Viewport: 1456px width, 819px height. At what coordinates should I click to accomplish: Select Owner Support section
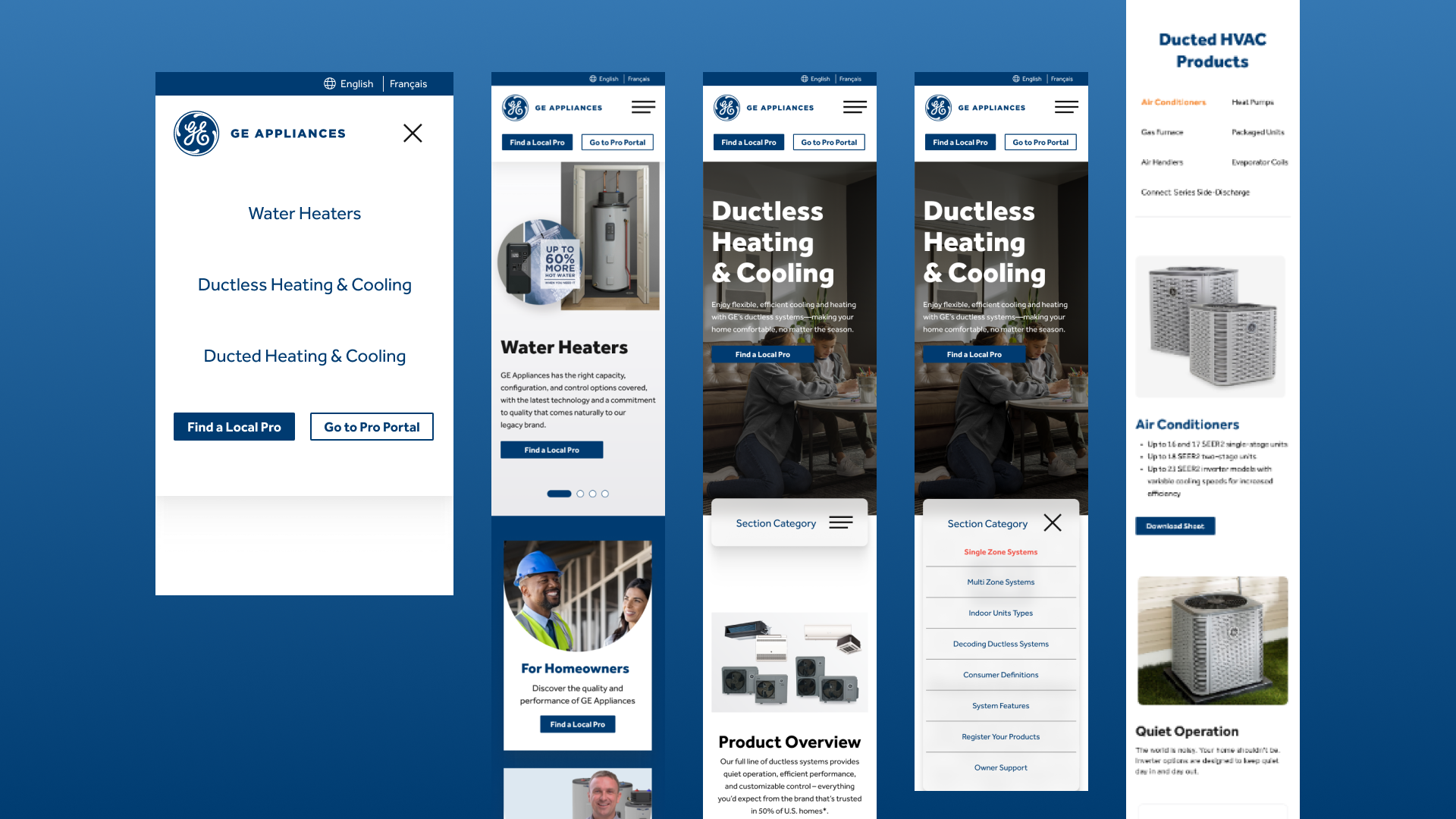point(1000,767)
